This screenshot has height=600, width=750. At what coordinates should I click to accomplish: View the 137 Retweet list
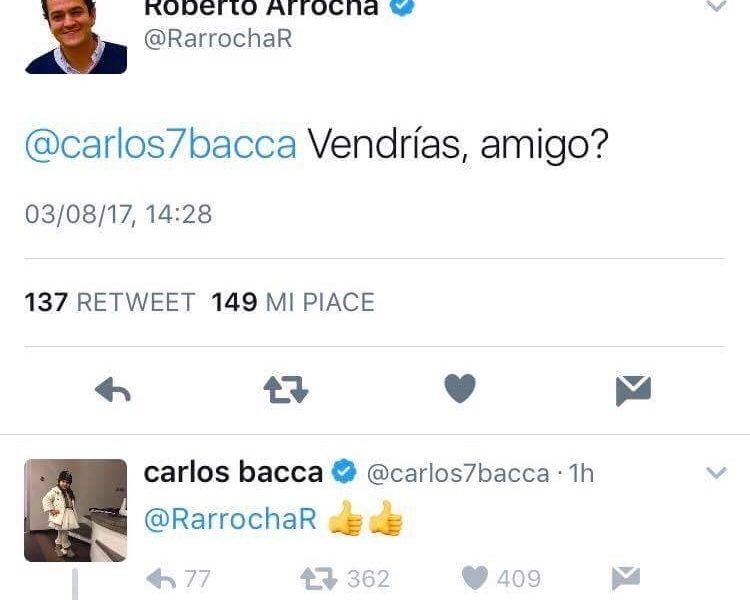pyautogui.click(x=110, y=302)
